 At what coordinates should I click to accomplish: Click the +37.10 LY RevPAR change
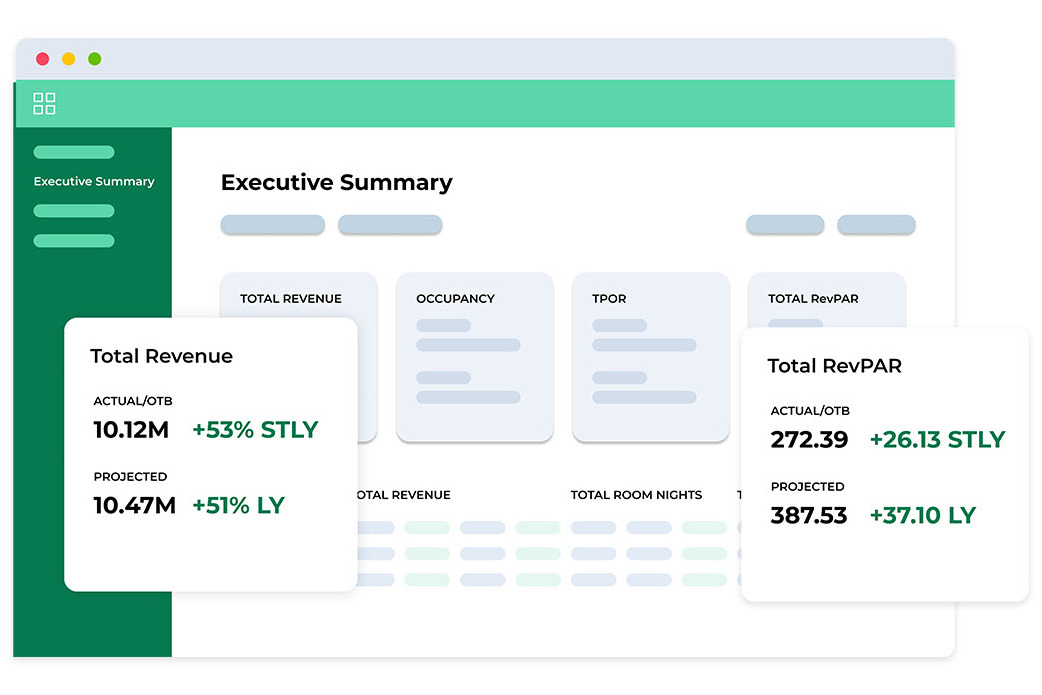pyautogui.click(x=922, y=516)
